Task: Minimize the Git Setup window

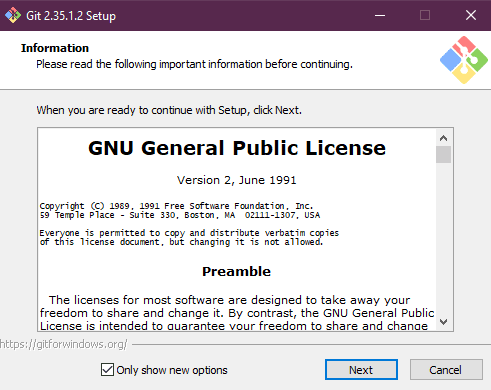Action: [x=380, y=15]
